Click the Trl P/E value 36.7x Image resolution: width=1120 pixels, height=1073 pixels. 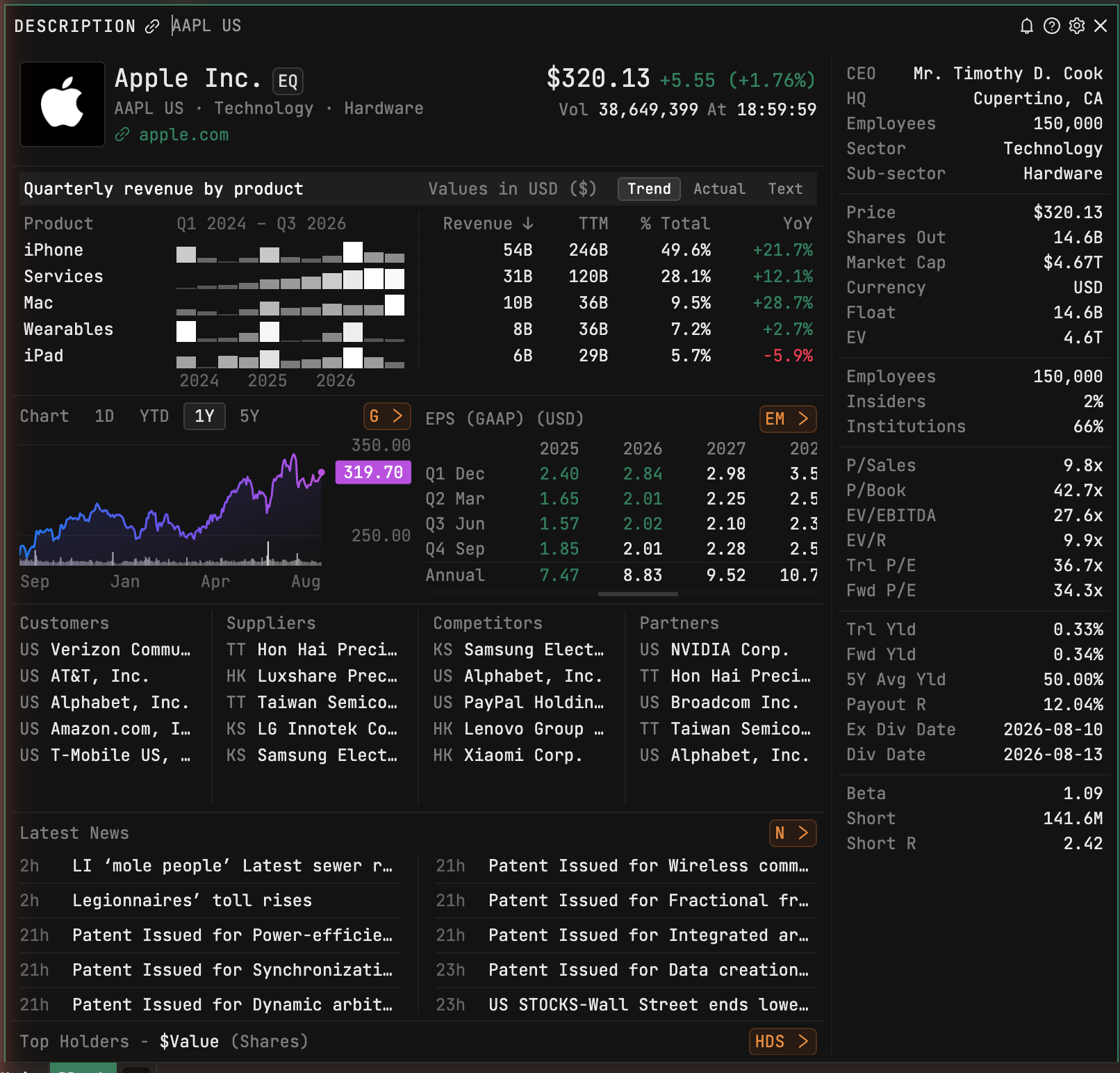pos(1078,566)
